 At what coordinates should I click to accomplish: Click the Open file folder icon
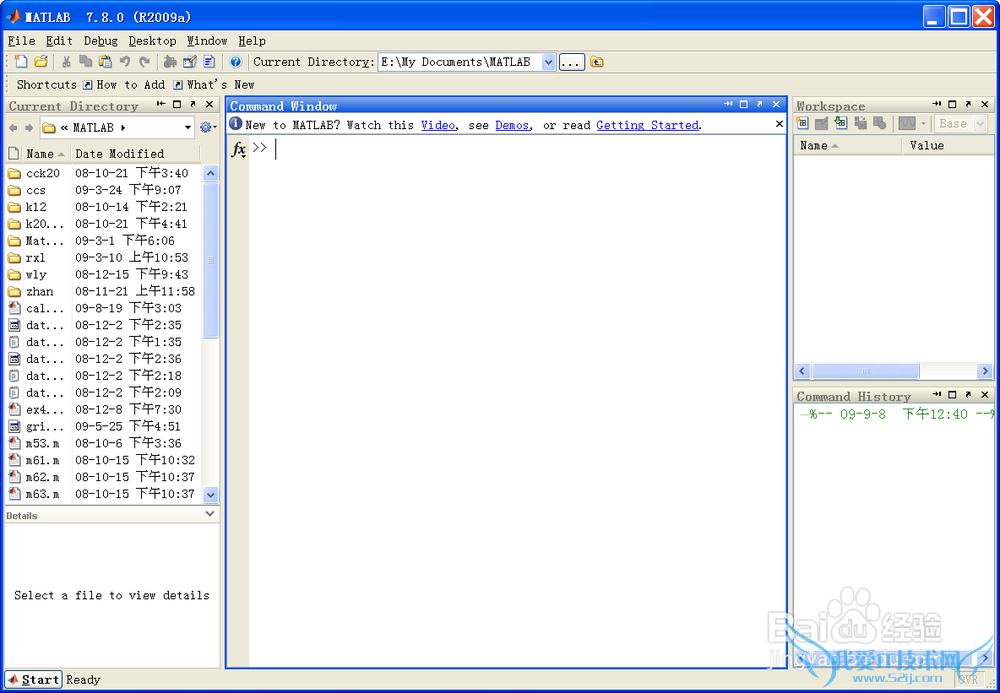[x=40, y=62]
